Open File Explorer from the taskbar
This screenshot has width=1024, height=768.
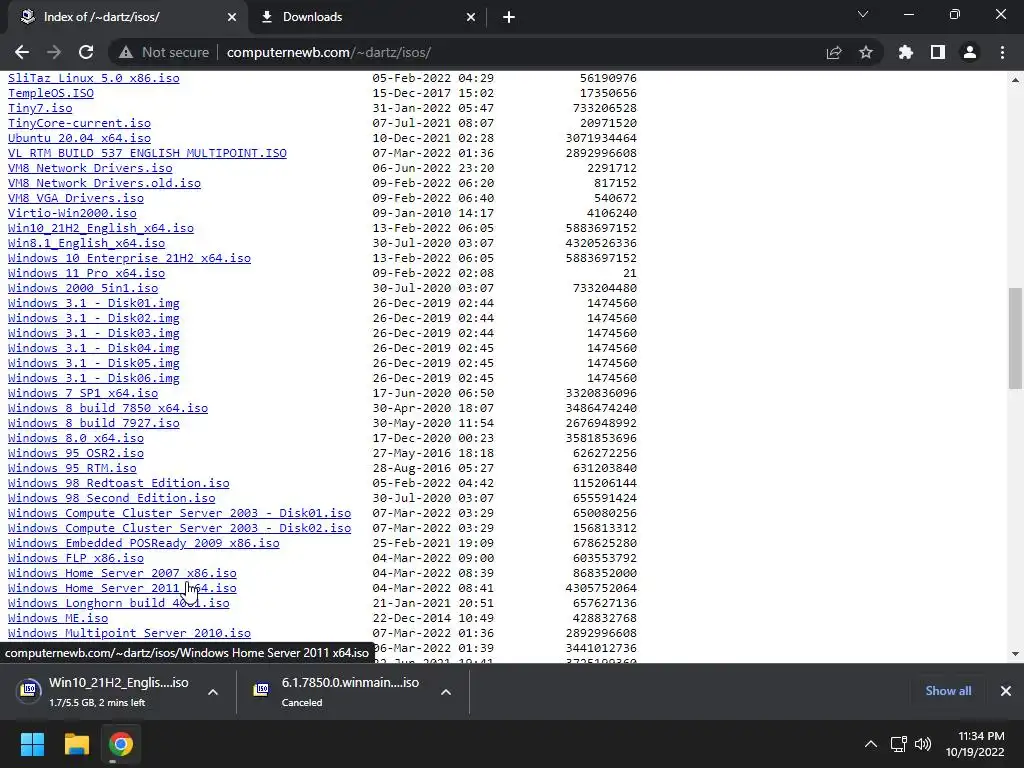[x=76, y=744]
